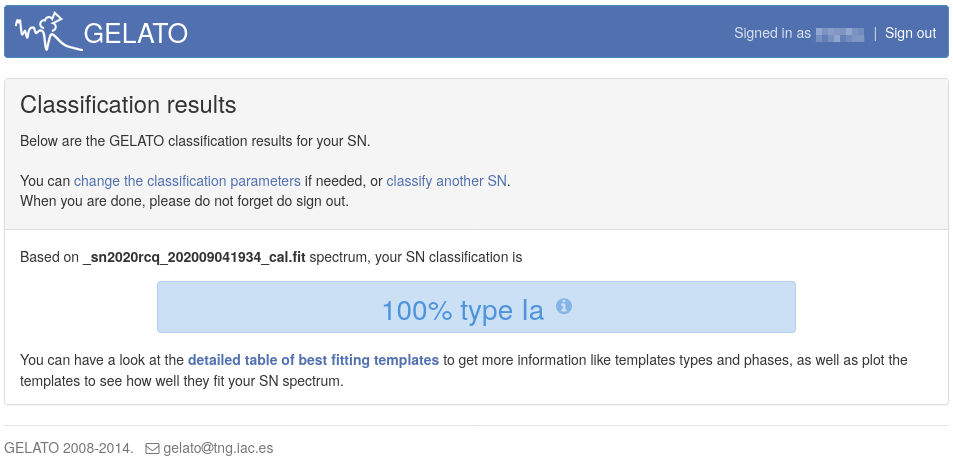Click the 100% type Ia result text
The width and height of the screenshot is (953, 461).
(462, 310)
